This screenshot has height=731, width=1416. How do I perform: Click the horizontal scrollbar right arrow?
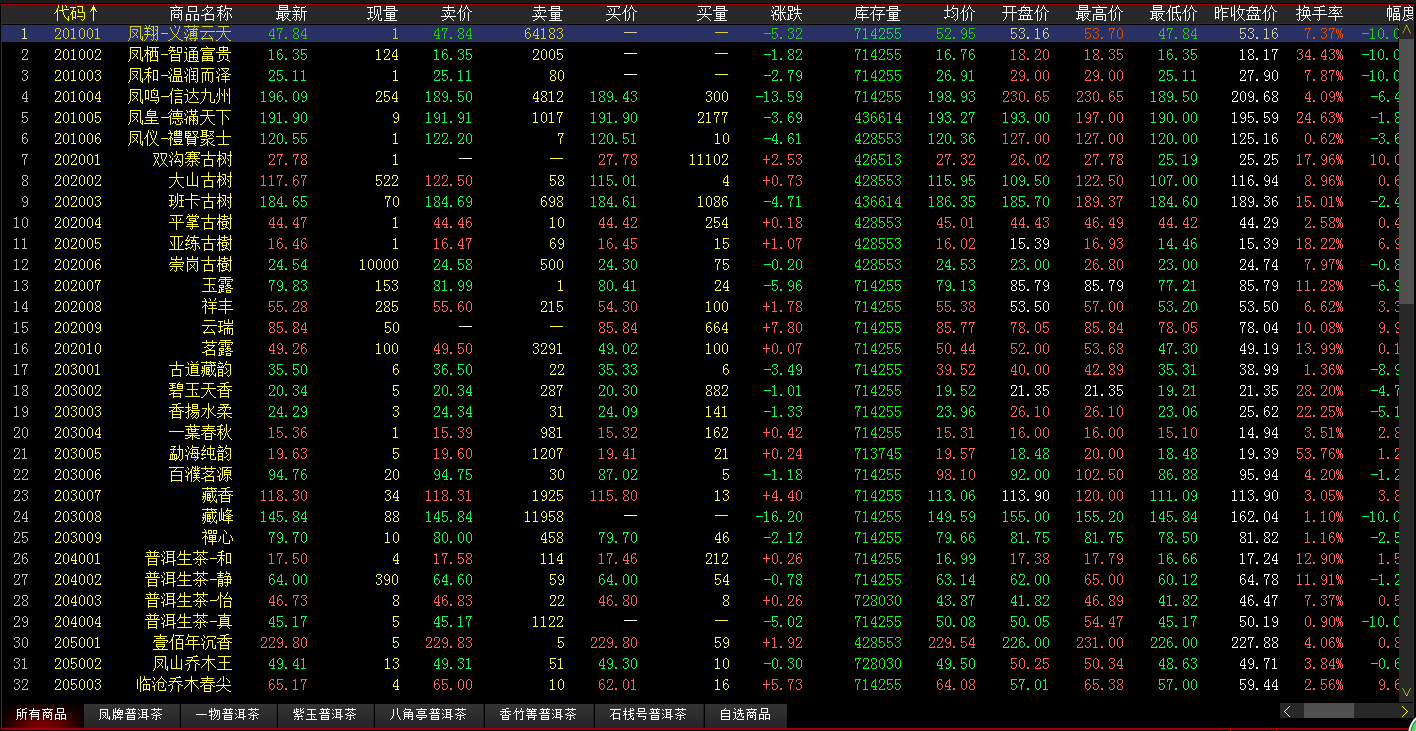(1405, 711)
